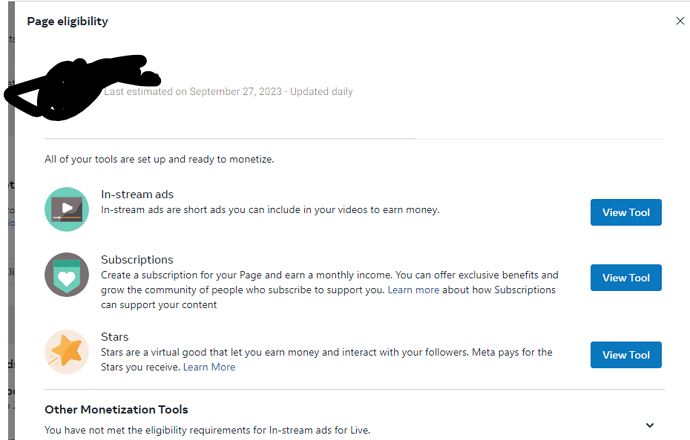Select the Subscriptions title text
This screenshot has height=440, width=690.
137,260
